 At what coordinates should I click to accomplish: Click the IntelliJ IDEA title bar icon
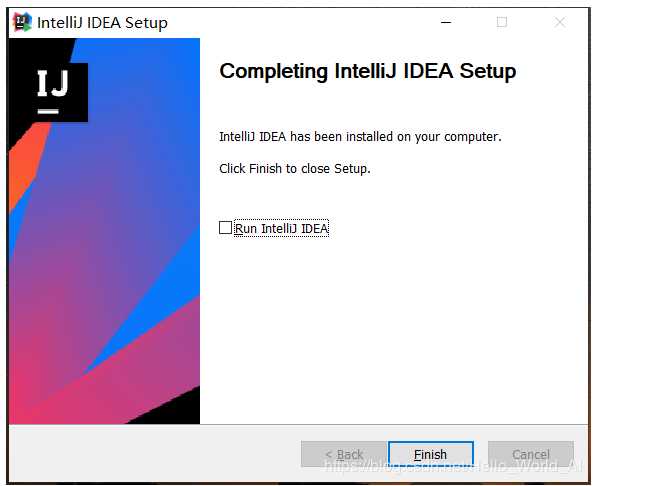click(x=22, y=22)
